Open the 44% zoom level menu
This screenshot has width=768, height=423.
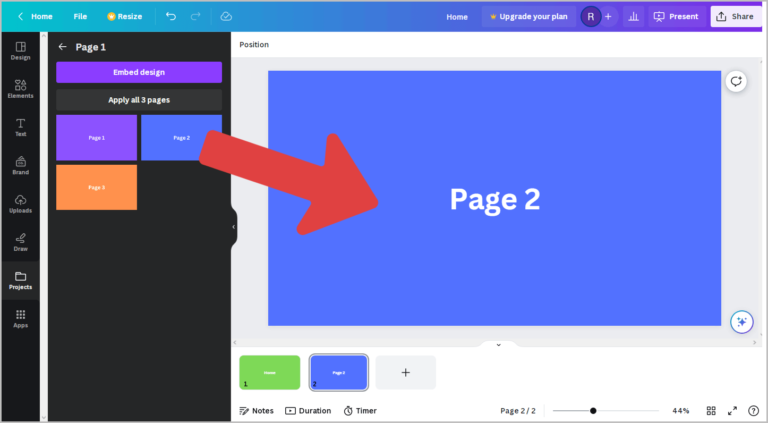point(681,411)
